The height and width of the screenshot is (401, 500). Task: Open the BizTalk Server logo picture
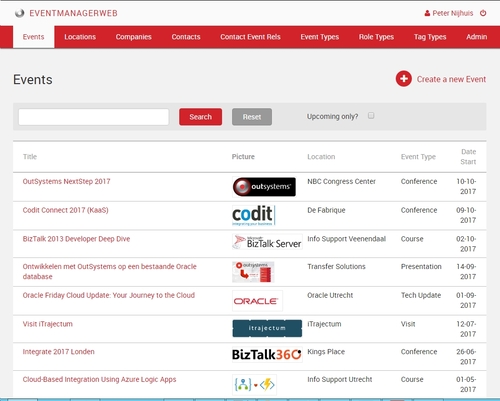(267, 242)
